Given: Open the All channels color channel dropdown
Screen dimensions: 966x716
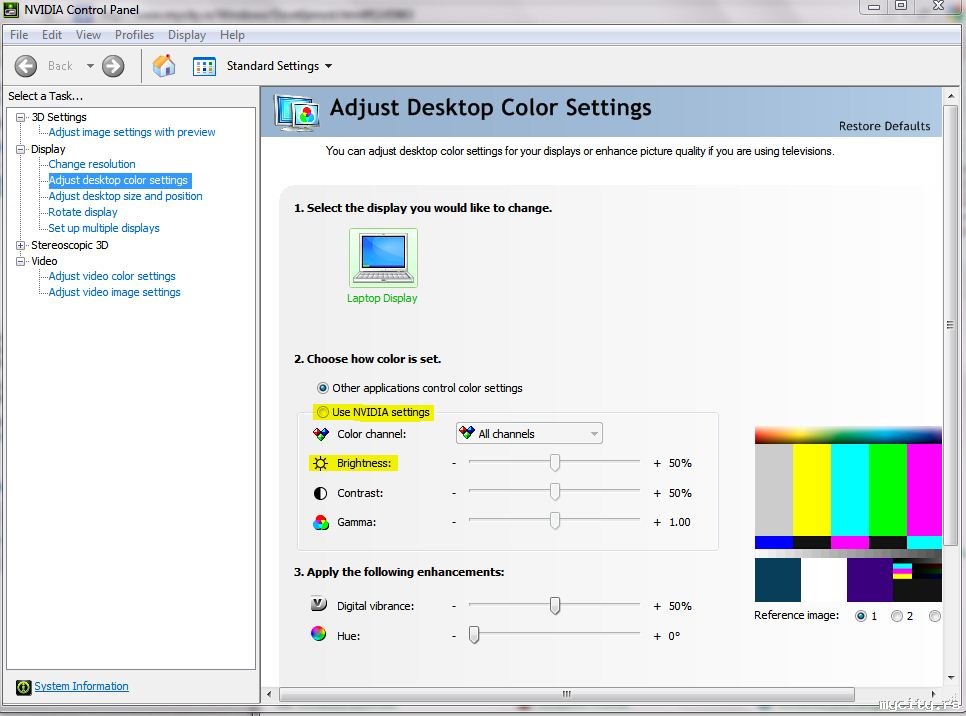Looking at the screenshot, I should [529, 434].
